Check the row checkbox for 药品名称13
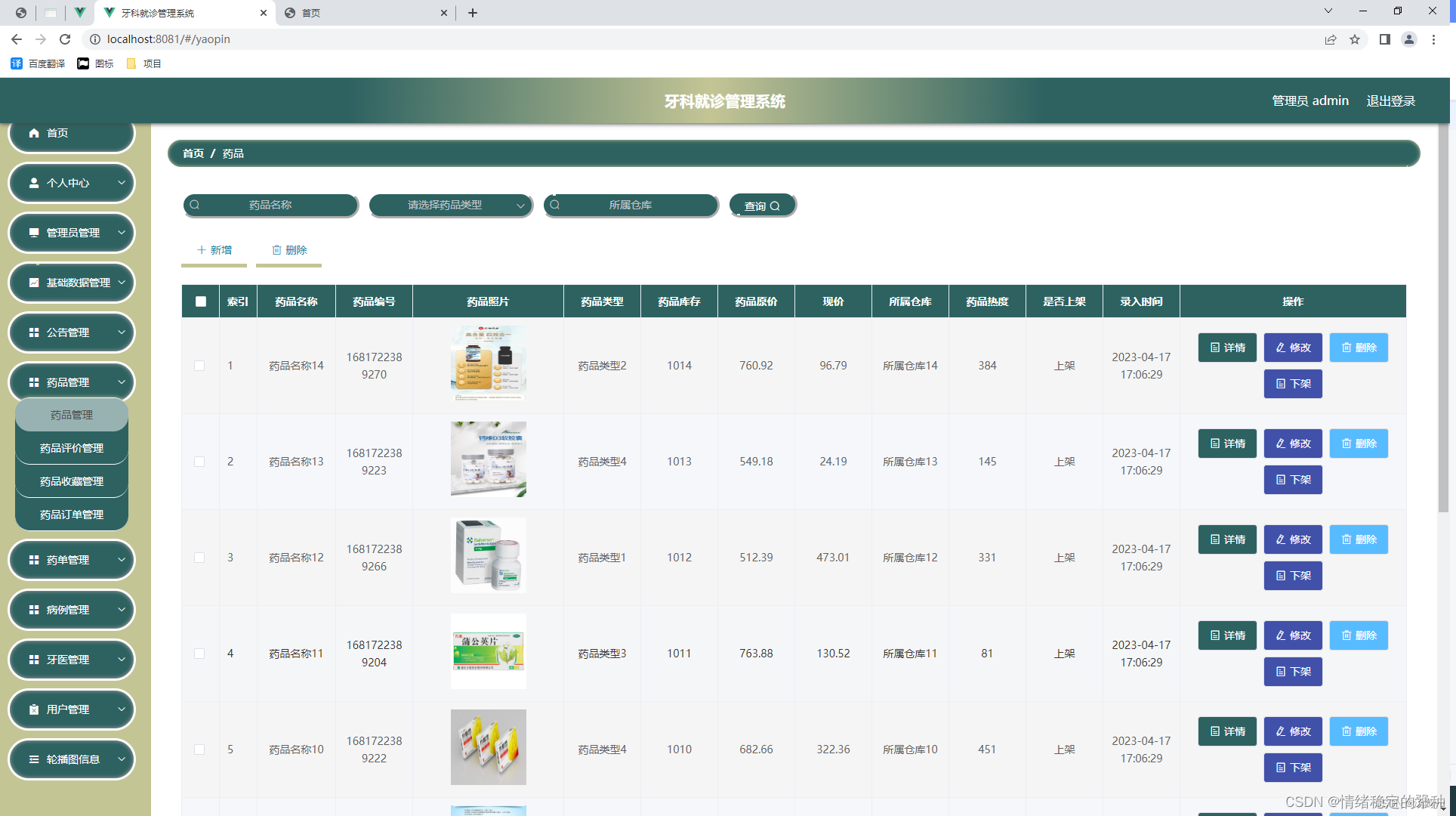The height and width of the screenshot is (816, 1456). (x=199, y=462)
